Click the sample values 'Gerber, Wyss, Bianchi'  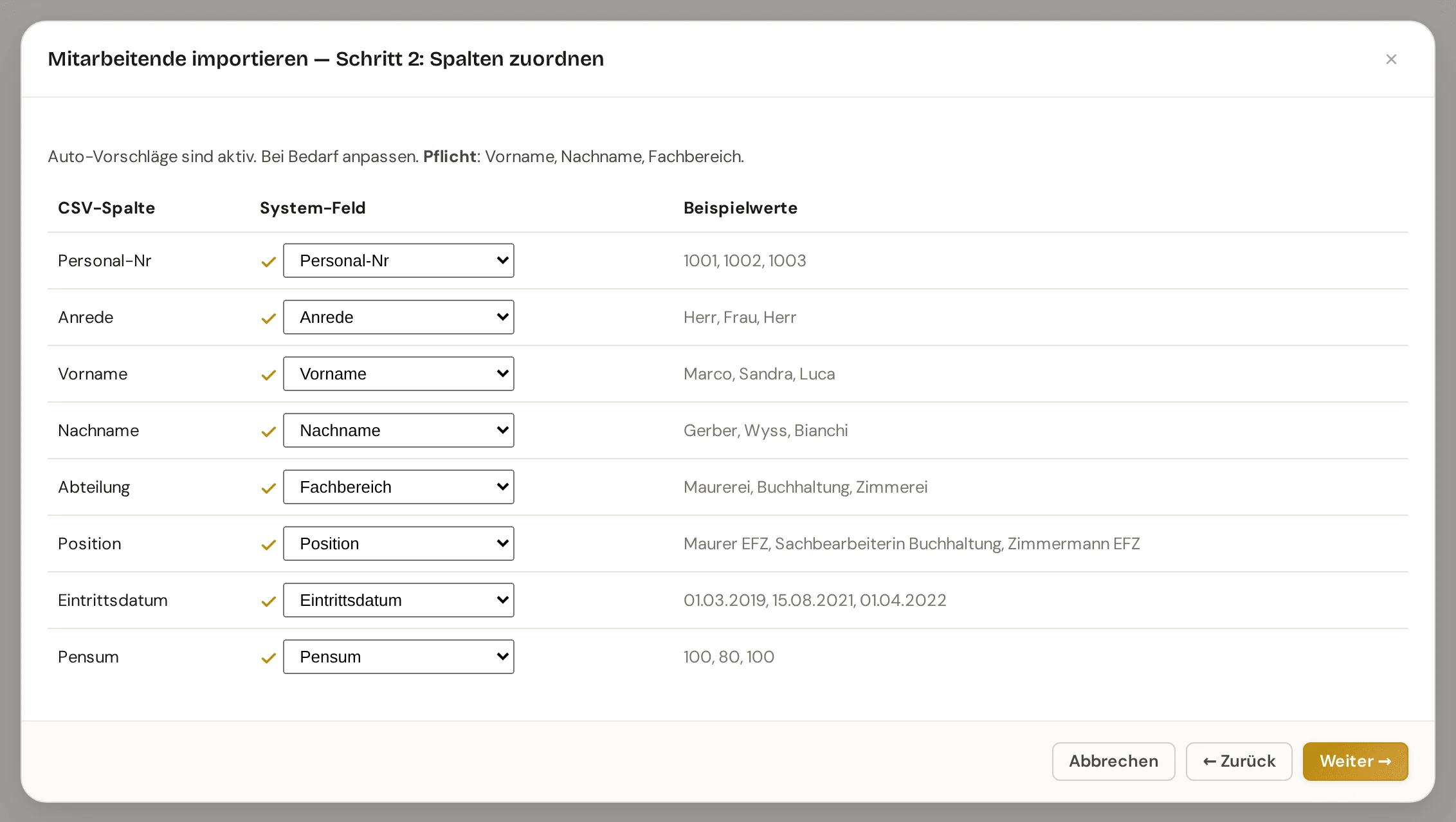point(766,430)
